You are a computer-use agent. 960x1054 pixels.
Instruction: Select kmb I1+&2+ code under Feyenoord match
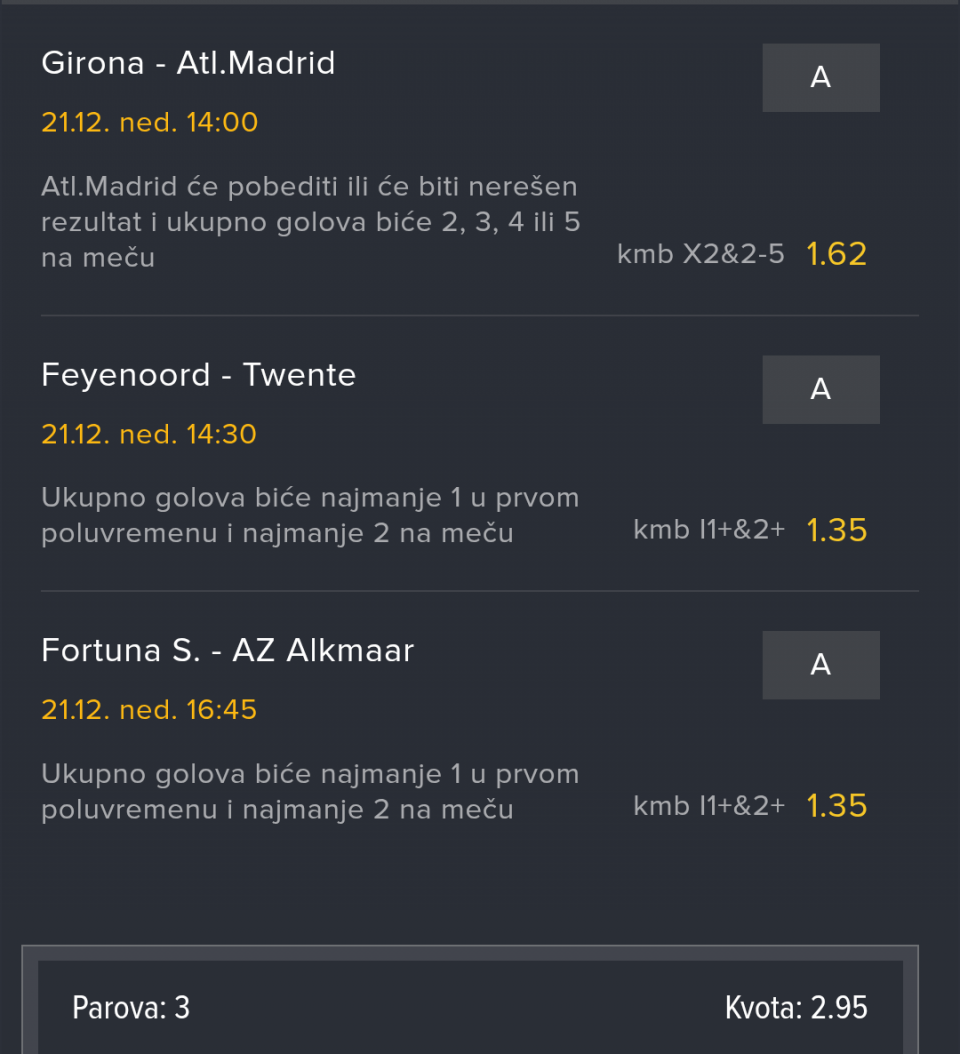point(708,530)
